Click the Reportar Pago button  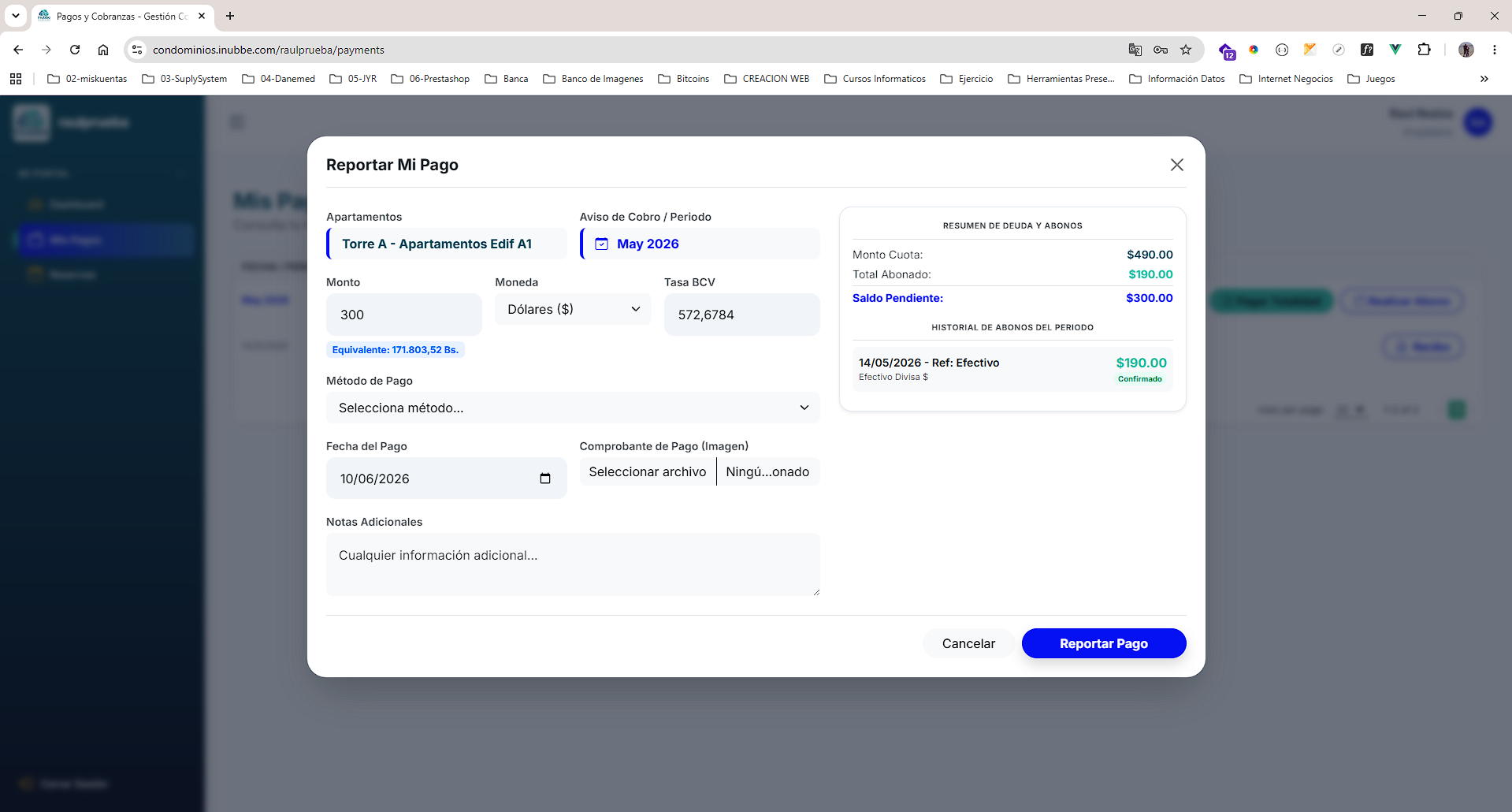coord(1104,643)
